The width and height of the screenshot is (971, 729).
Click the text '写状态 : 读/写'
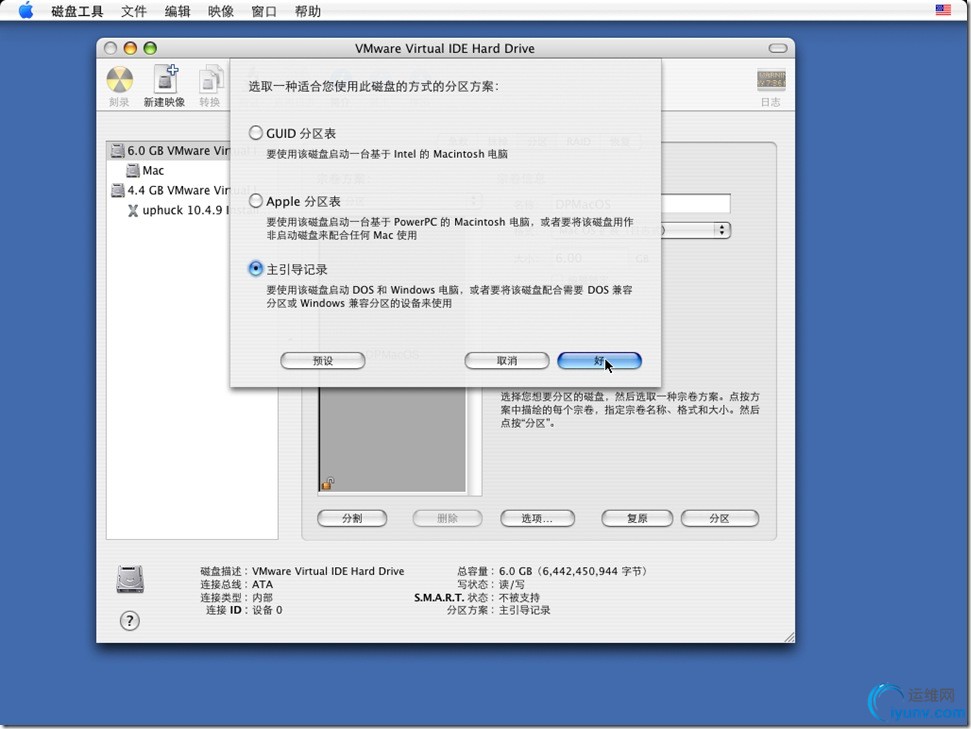[491, 584]
